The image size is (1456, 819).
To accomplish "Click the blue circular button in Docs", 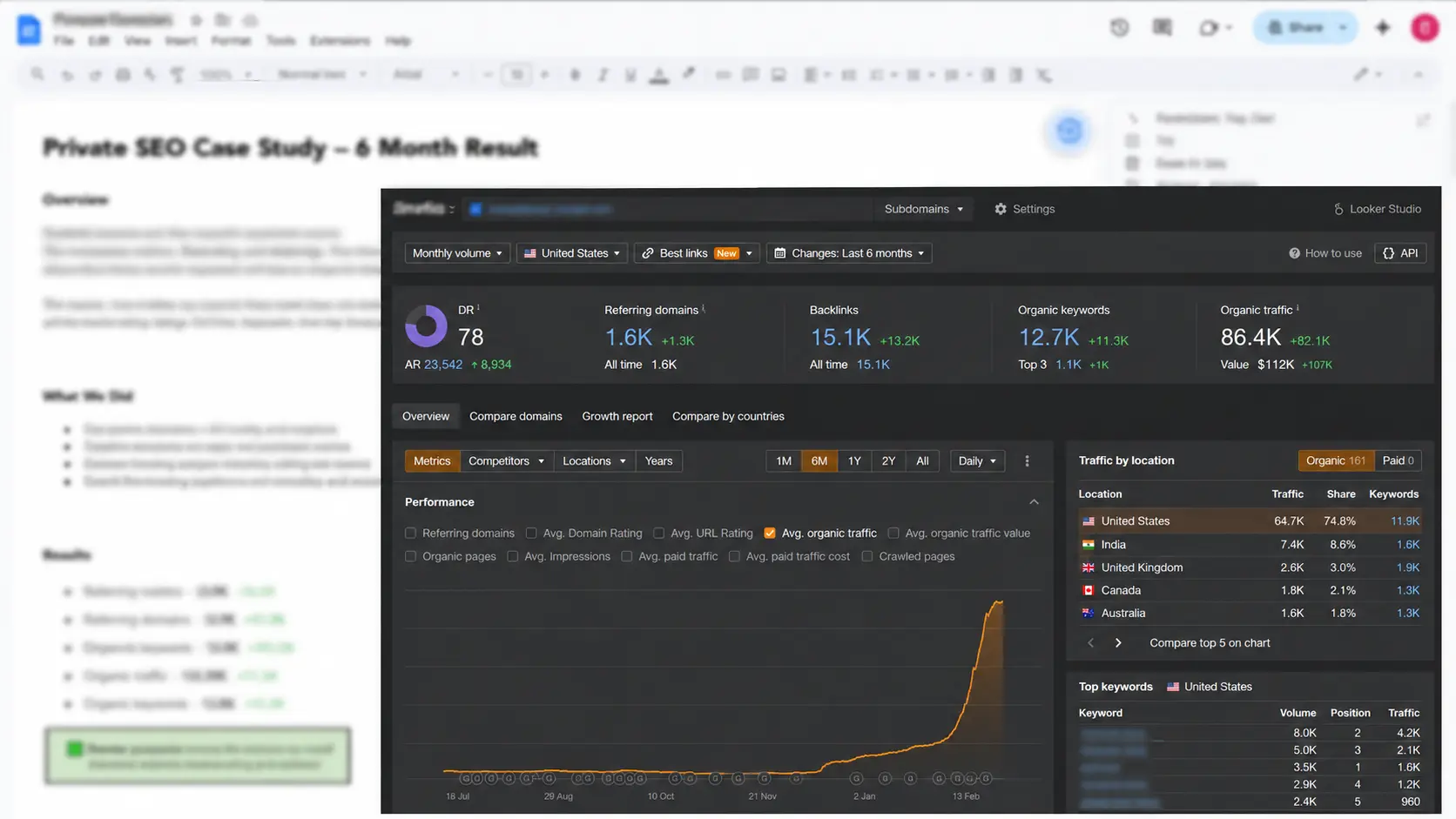I will tap(1068, 131).
